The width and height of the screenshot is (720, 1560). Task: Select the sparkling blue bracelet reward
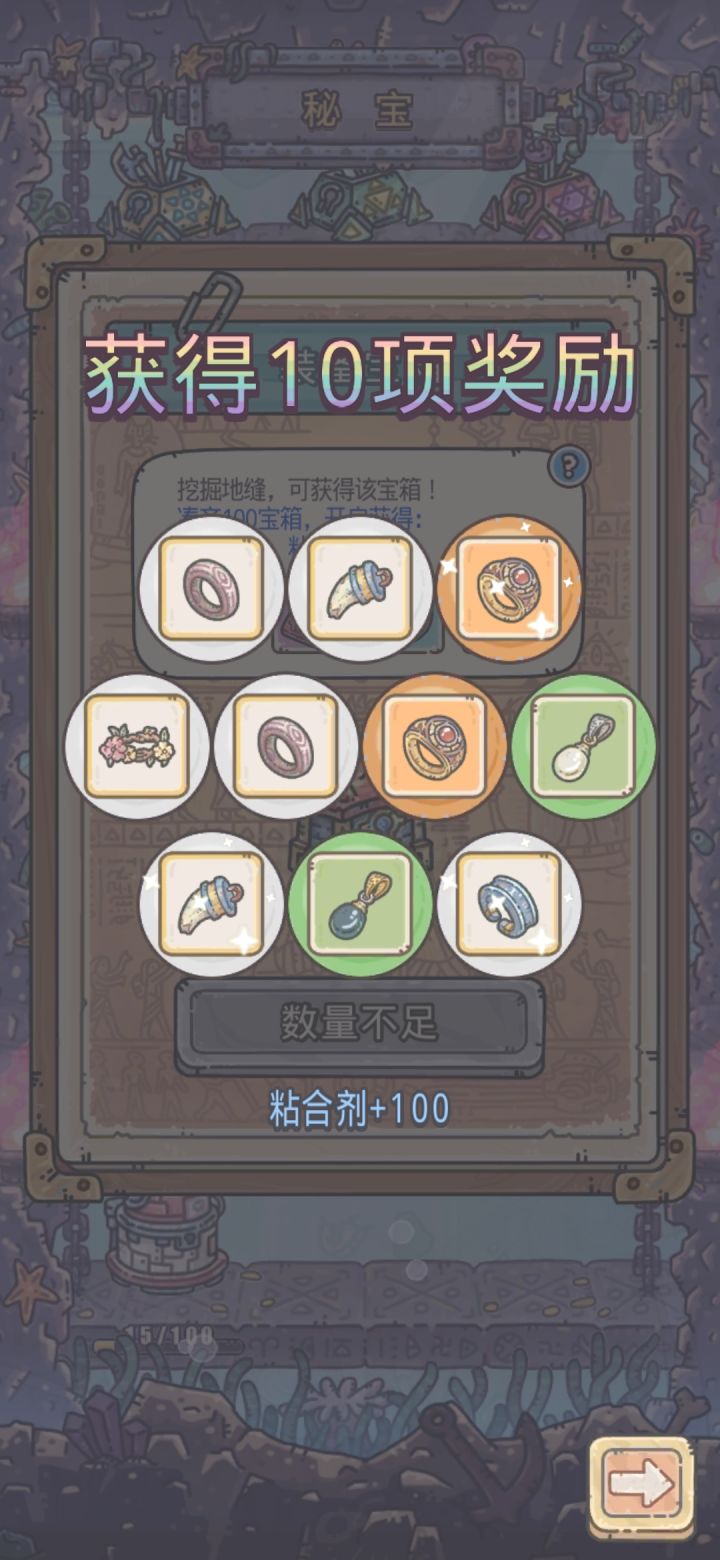click(509, 904)
